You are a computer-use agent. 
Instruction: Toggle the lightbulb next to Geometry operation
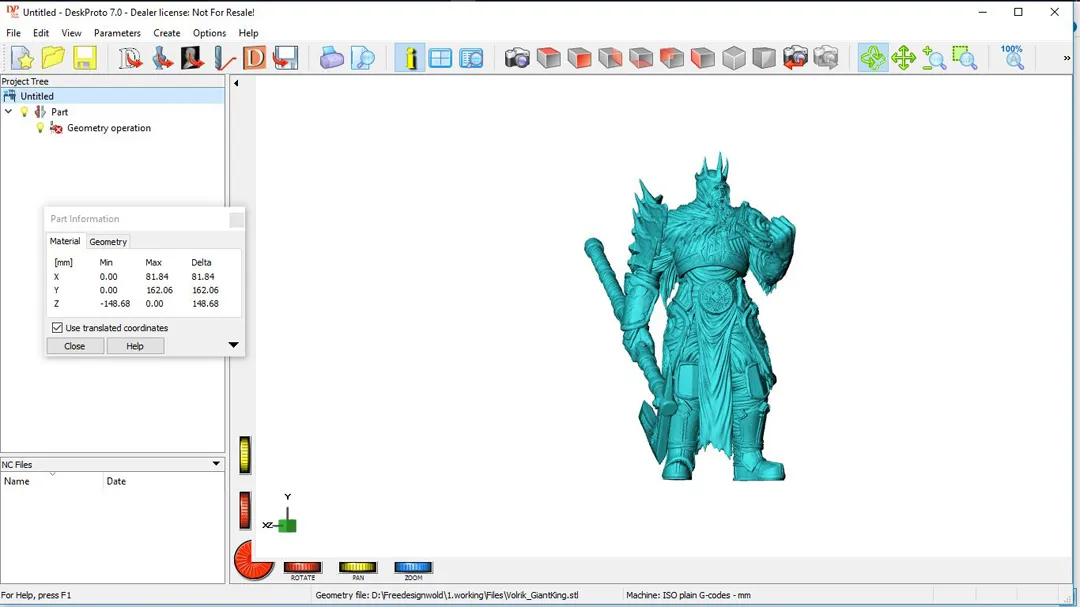tap(40, 127)
